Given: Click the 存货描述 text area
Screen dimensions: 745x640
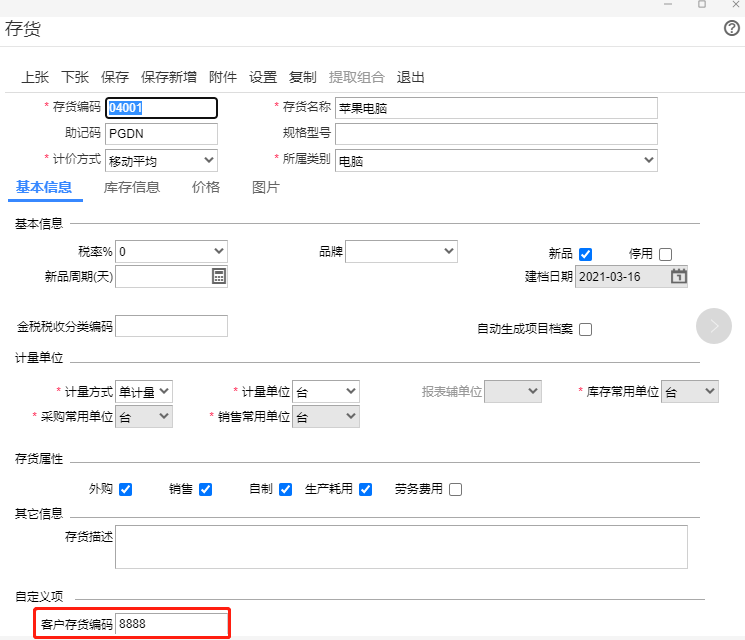Looking at the screenshot, I should pyautogui.click(x=401, y=547).
